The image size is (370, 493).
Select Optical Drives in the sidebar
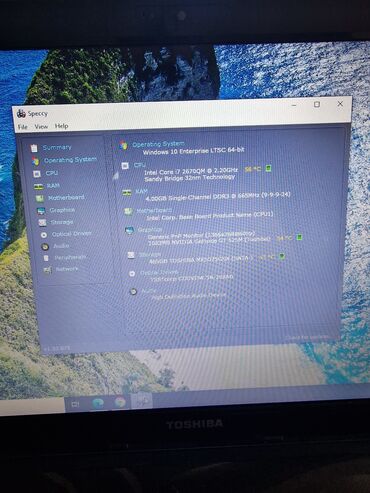click(71, 234)
